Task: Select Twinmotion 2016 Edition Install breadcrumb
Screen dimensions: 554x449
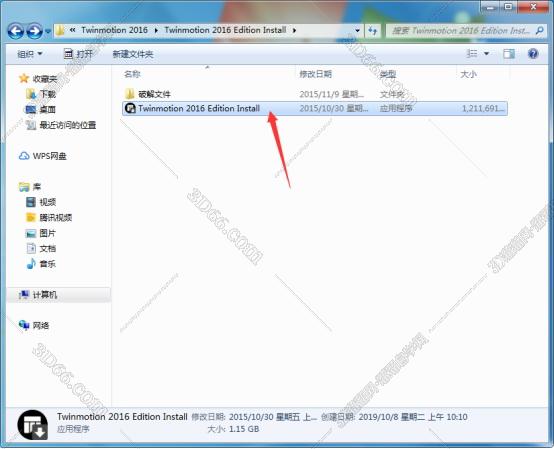Action: pos(225,30)
